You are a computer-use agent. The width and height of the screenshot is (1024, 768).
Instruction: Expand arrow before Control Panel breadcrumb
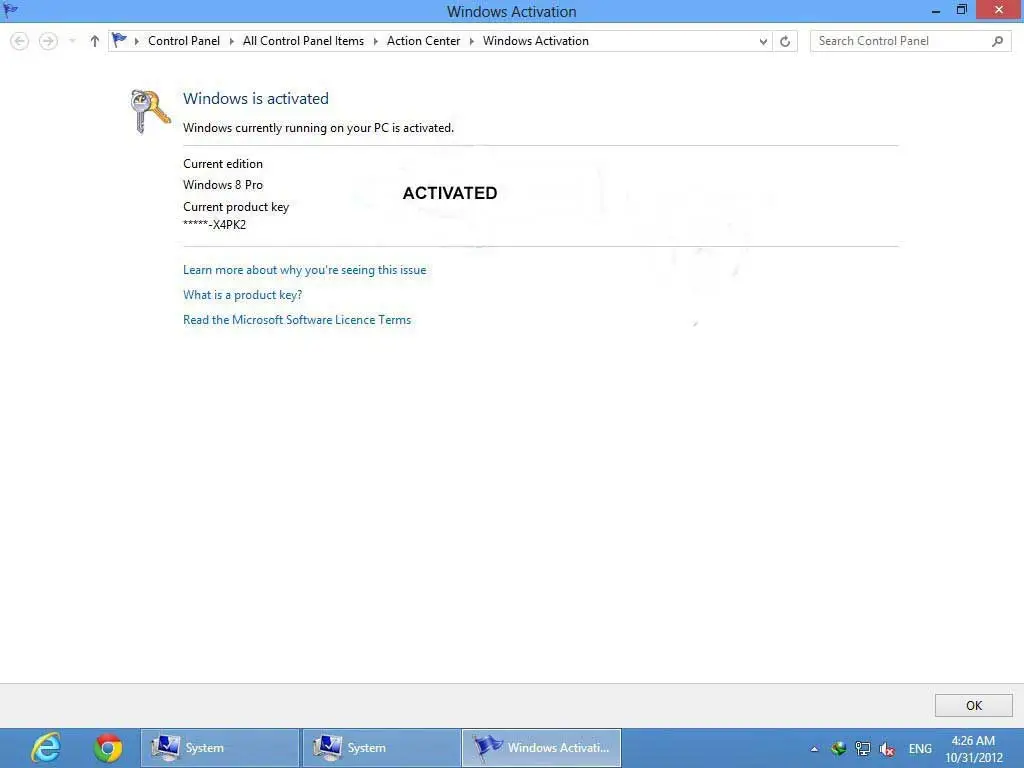tap(136, 41)
